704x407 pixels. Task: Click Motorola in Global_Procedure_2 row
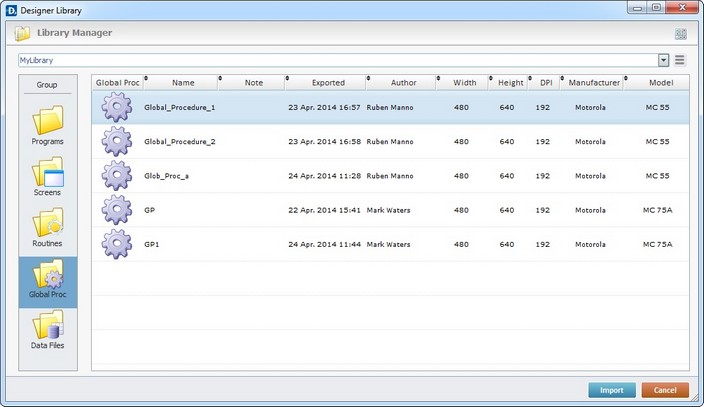pyautogui.click(x=590, y=142)
